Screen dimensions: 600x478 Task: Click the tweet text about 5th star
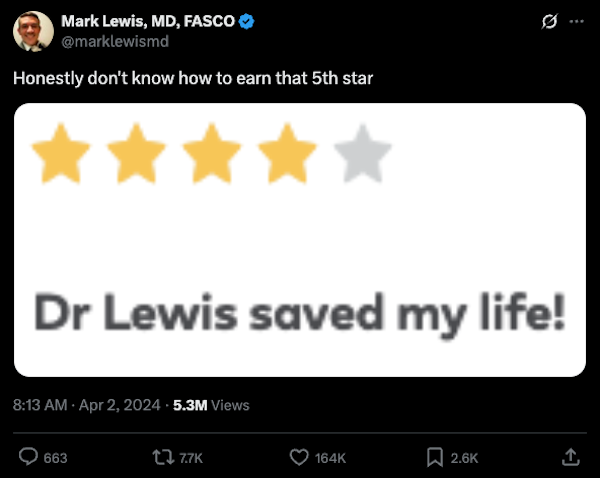(193, 78)
